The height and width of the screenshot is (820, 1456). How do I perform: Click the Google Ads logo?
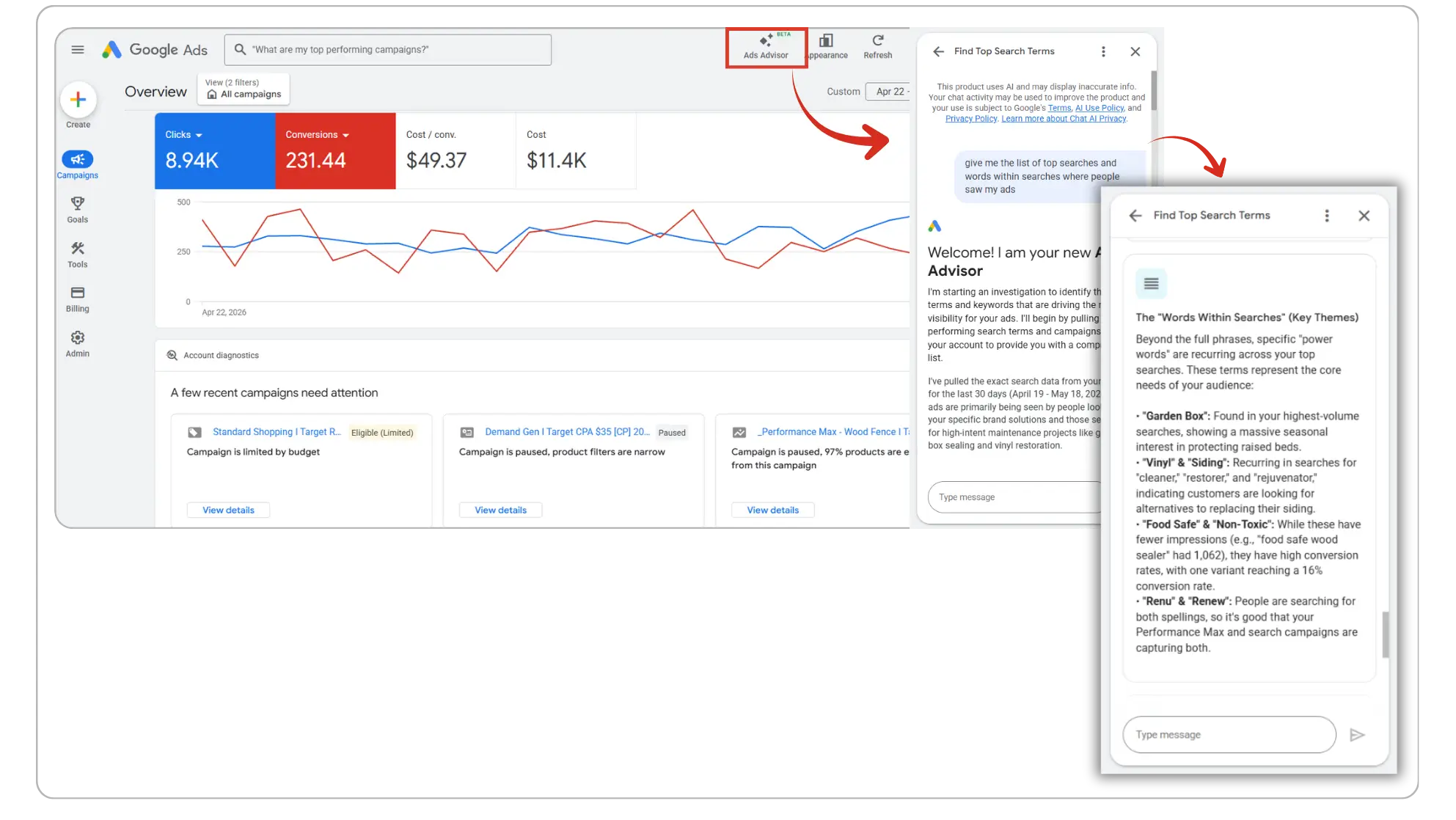pyautogui.click(x=155, y=50)
